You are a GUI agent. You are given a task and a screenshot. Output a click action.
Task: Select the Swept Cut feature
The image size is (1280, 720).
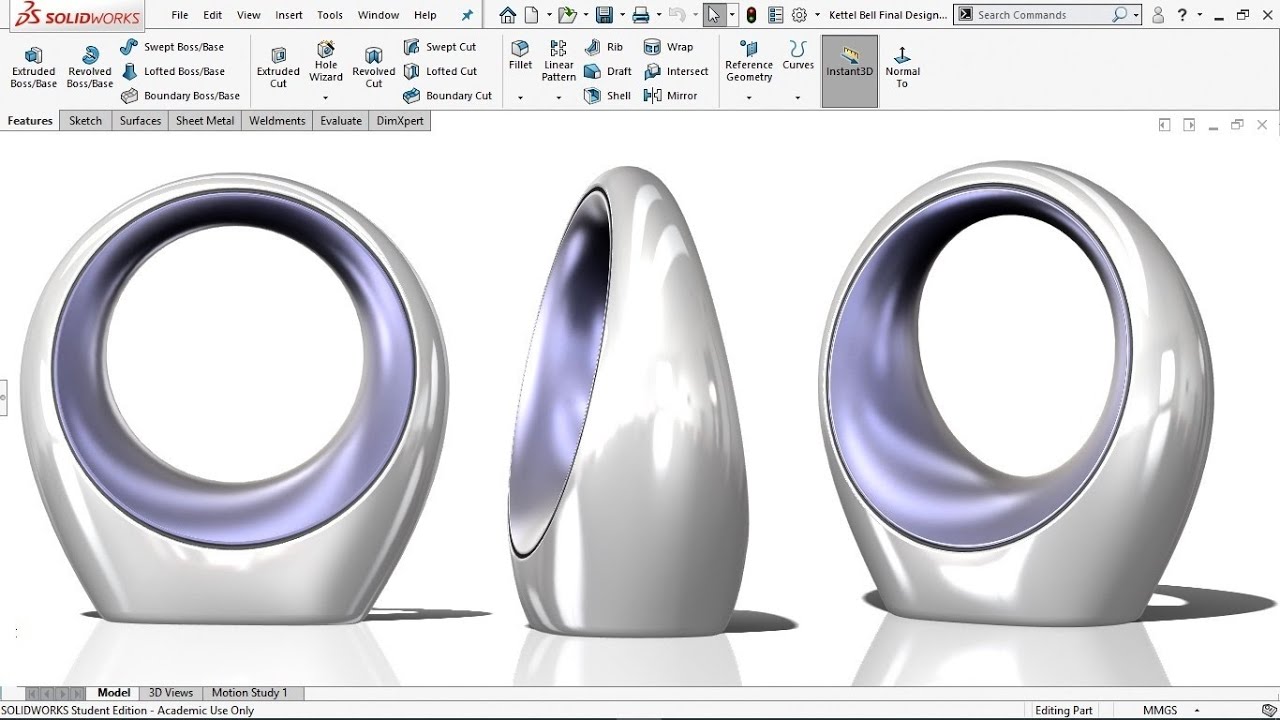(440, 47)
